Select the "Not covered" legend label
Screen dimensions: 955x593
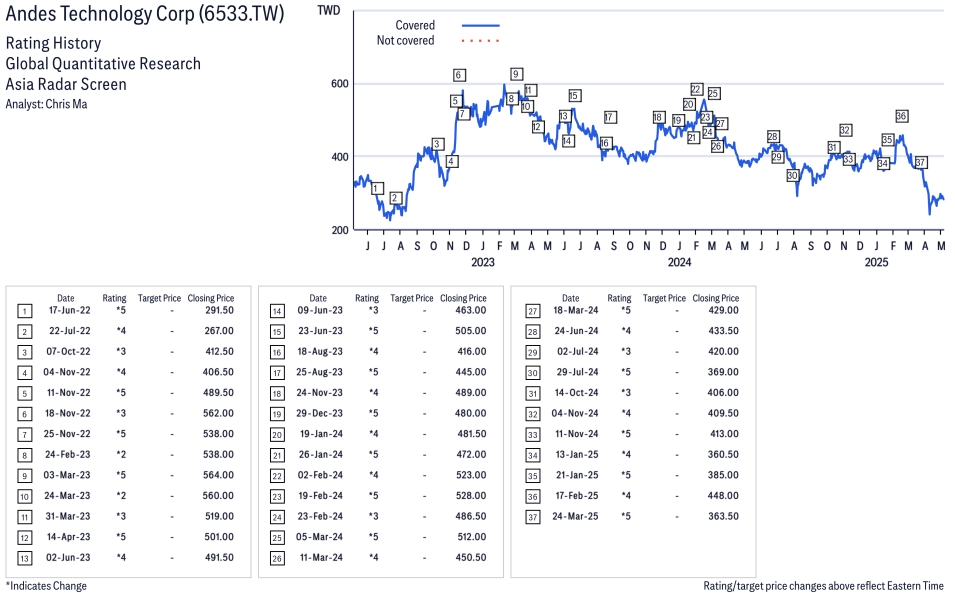[406, 41]
